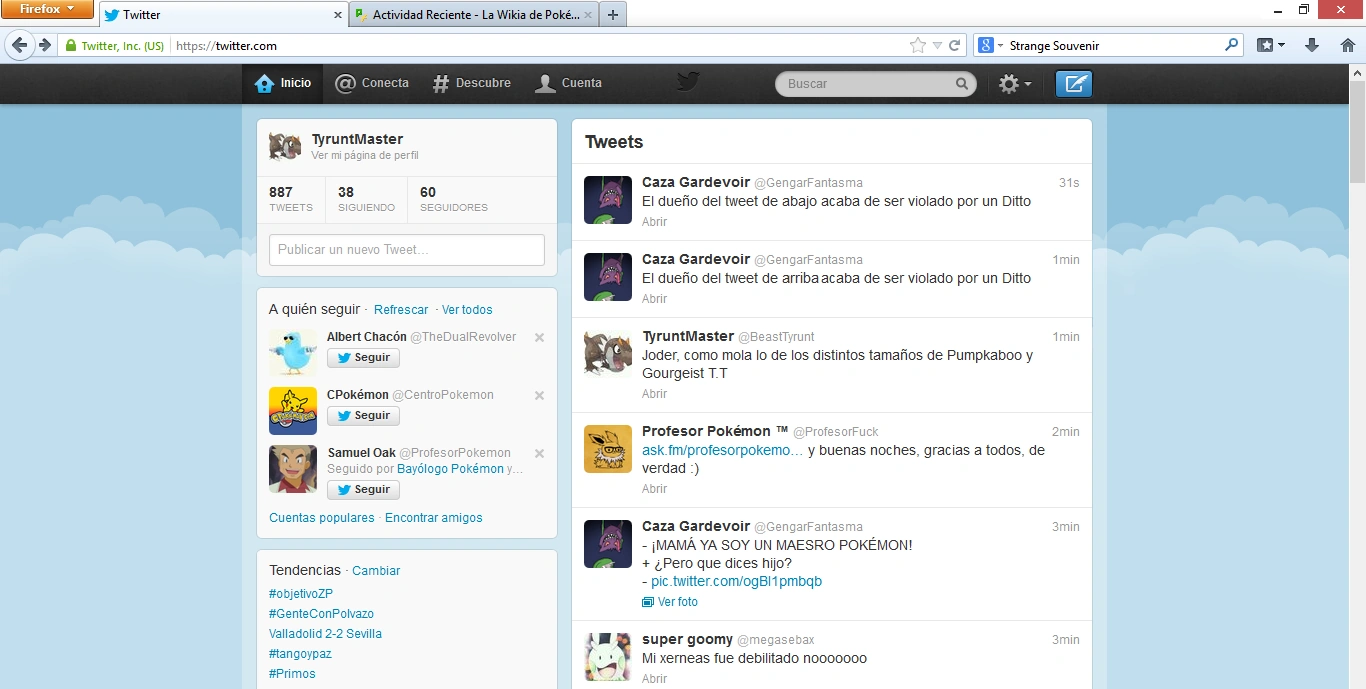This screenshot has width=1366, height=689.
Task: Open a new browser tab
Action: tap(613, 15)
